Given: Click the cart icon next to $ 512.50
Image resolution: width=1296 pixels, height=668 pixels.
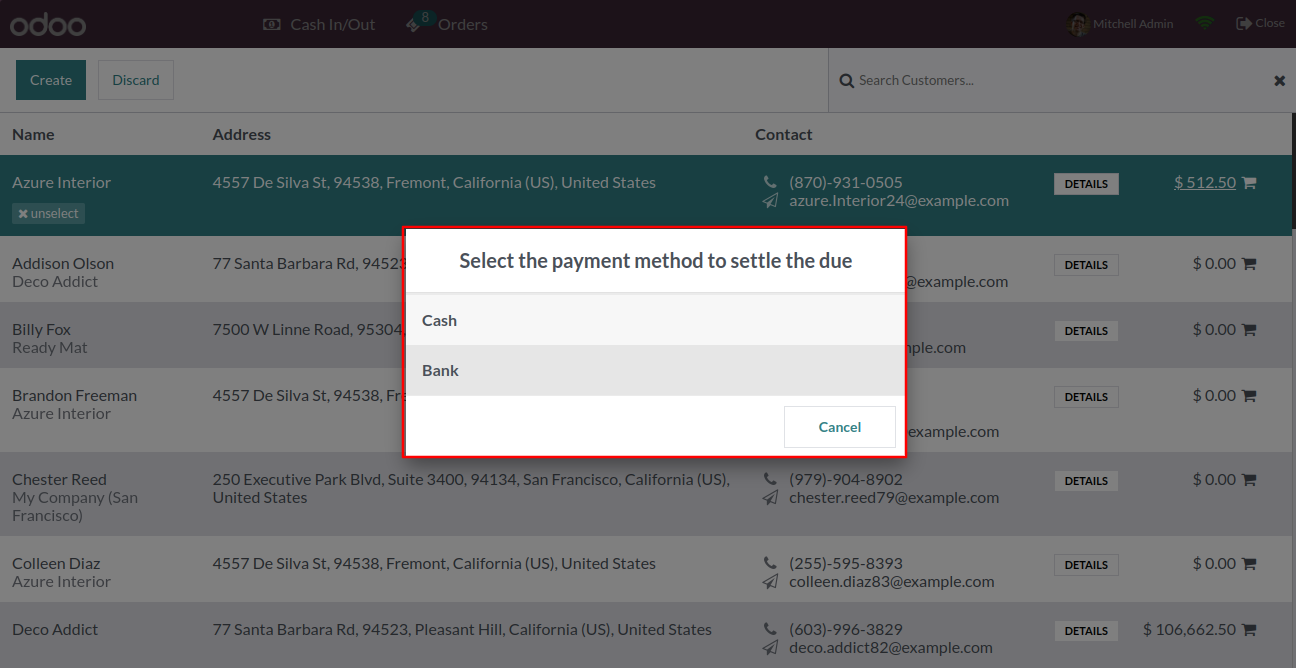Looking at the screenshot, I should [1249, 183].
